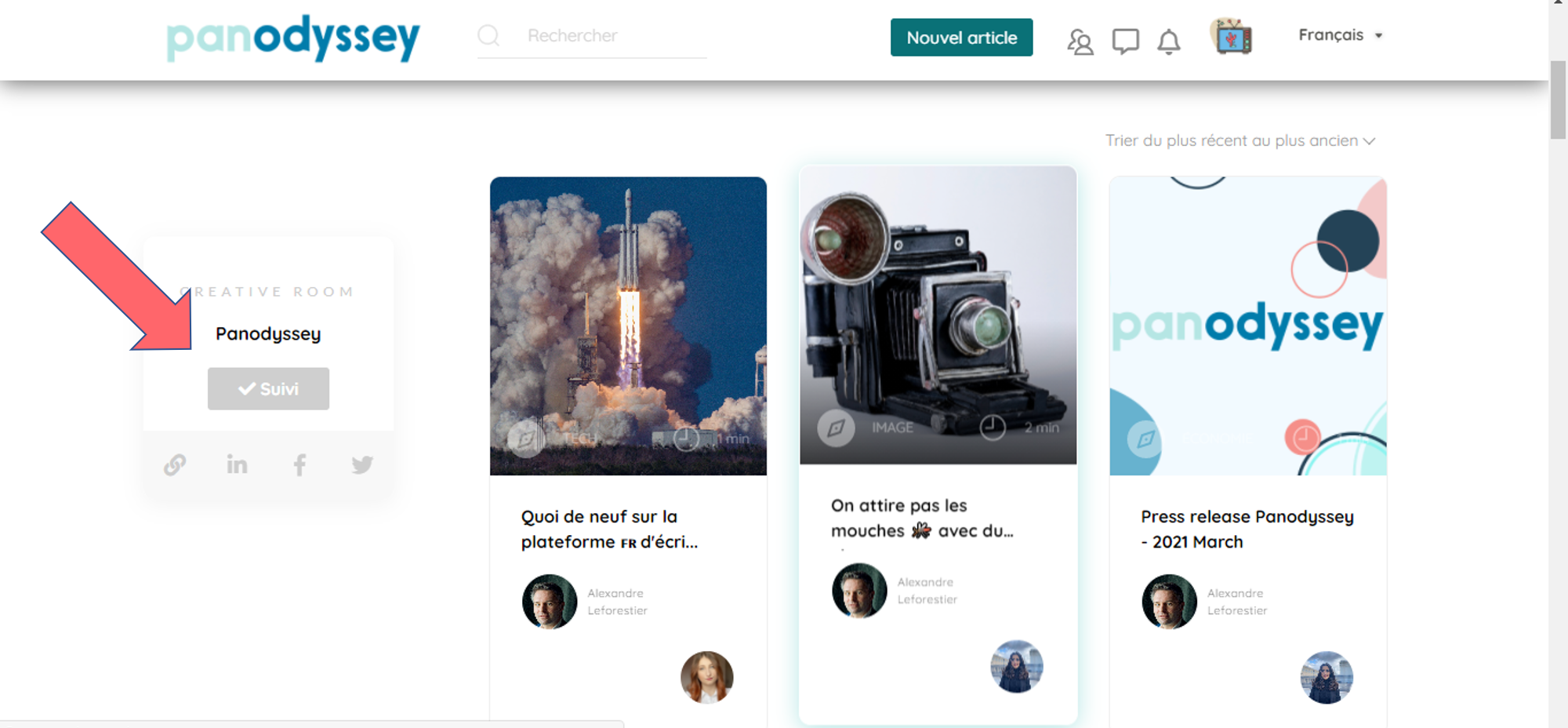Click the clock icon on camera card
The width and height of the screenshot is (1568, 728).
pos(993,428)
